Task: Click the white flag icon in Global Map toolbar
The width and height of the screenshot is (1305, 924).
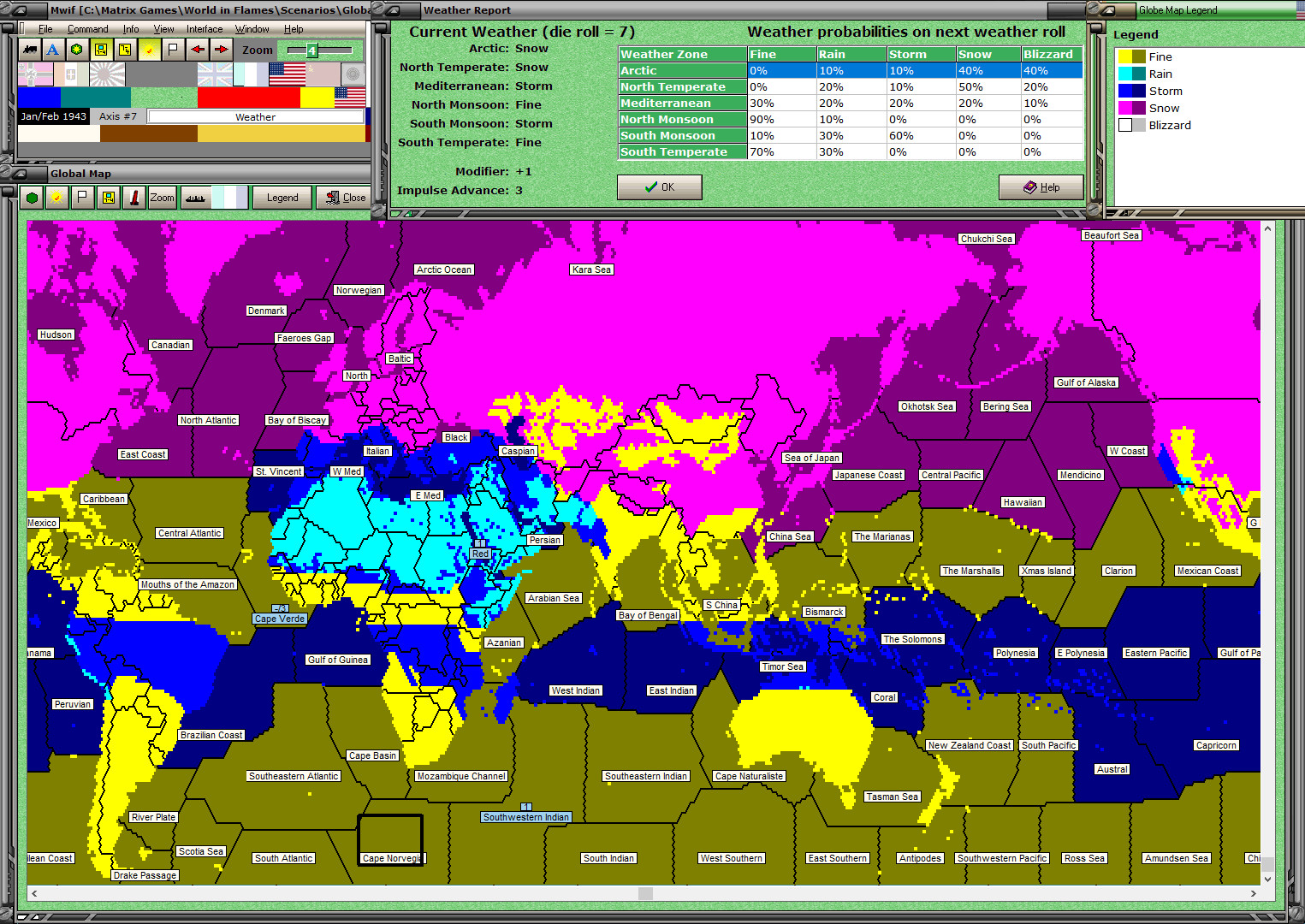Action: coord(83,198)
